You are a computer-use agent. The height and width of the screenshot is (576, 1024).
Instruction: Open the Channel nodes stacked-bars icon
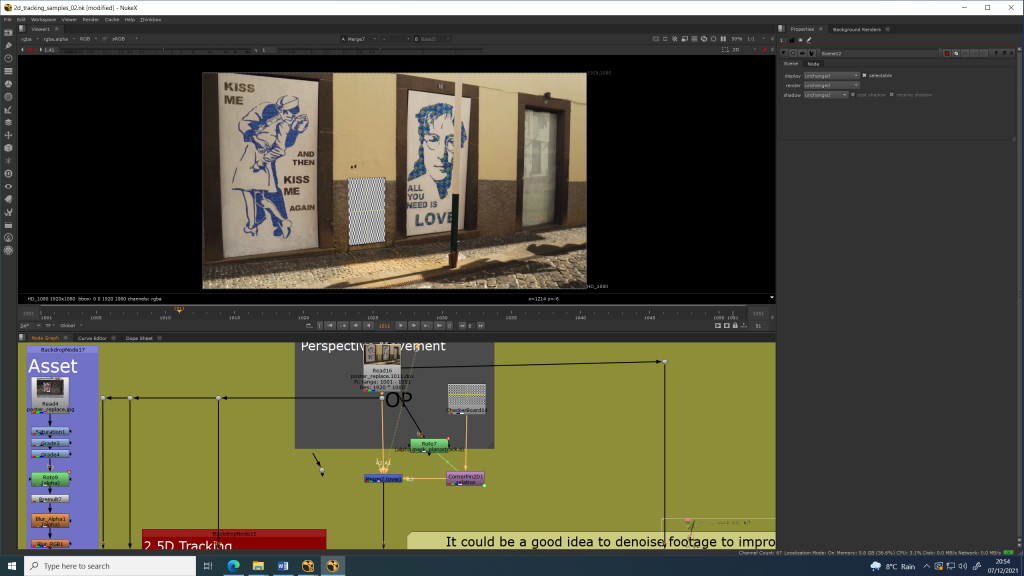pyautogui.click(x=8, y=71)
